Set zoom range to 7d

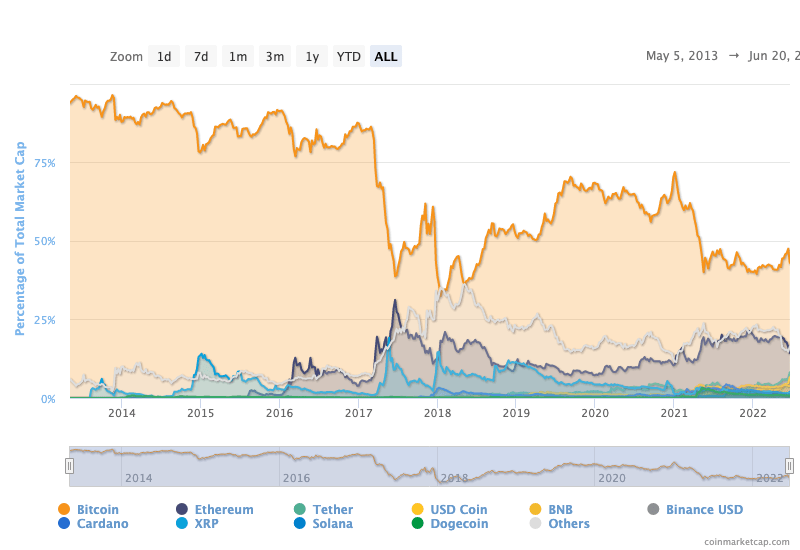pos(201,57)
